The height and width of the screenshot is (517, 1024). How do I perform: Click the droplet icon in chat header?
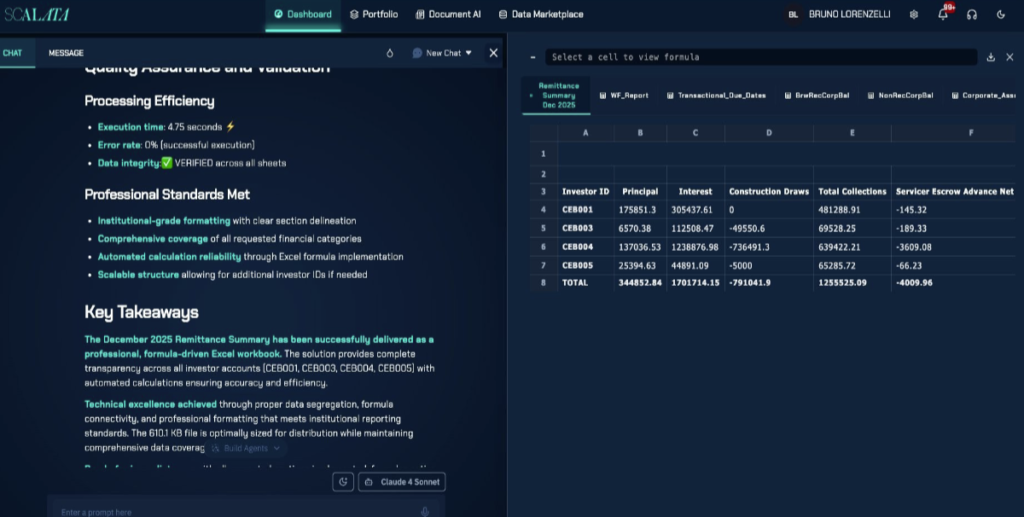[x=390, y=53]
